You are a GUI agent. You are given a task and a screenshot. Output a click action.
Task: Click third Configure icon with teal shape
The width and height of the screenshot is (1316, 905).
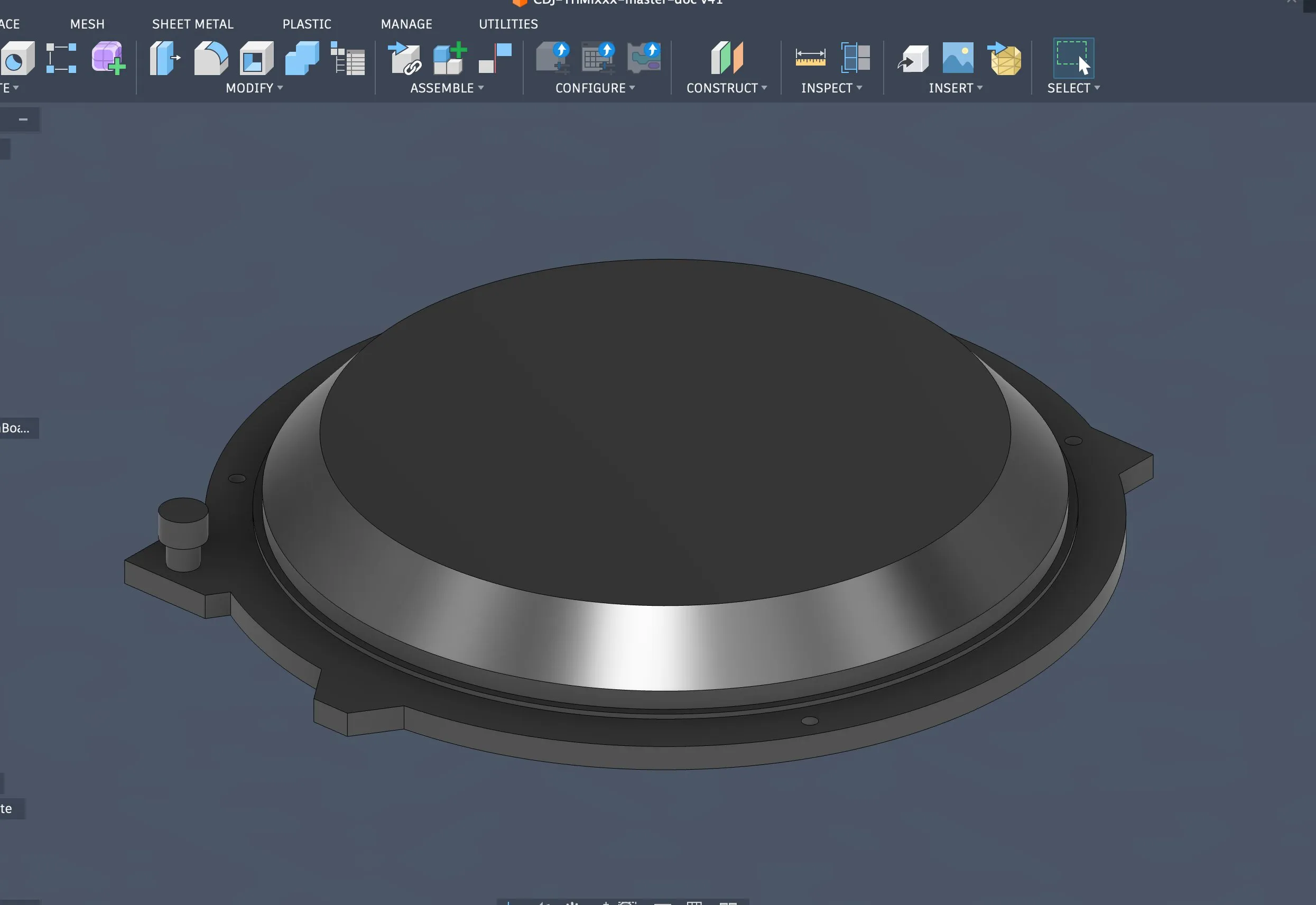(x=644, y=58)
